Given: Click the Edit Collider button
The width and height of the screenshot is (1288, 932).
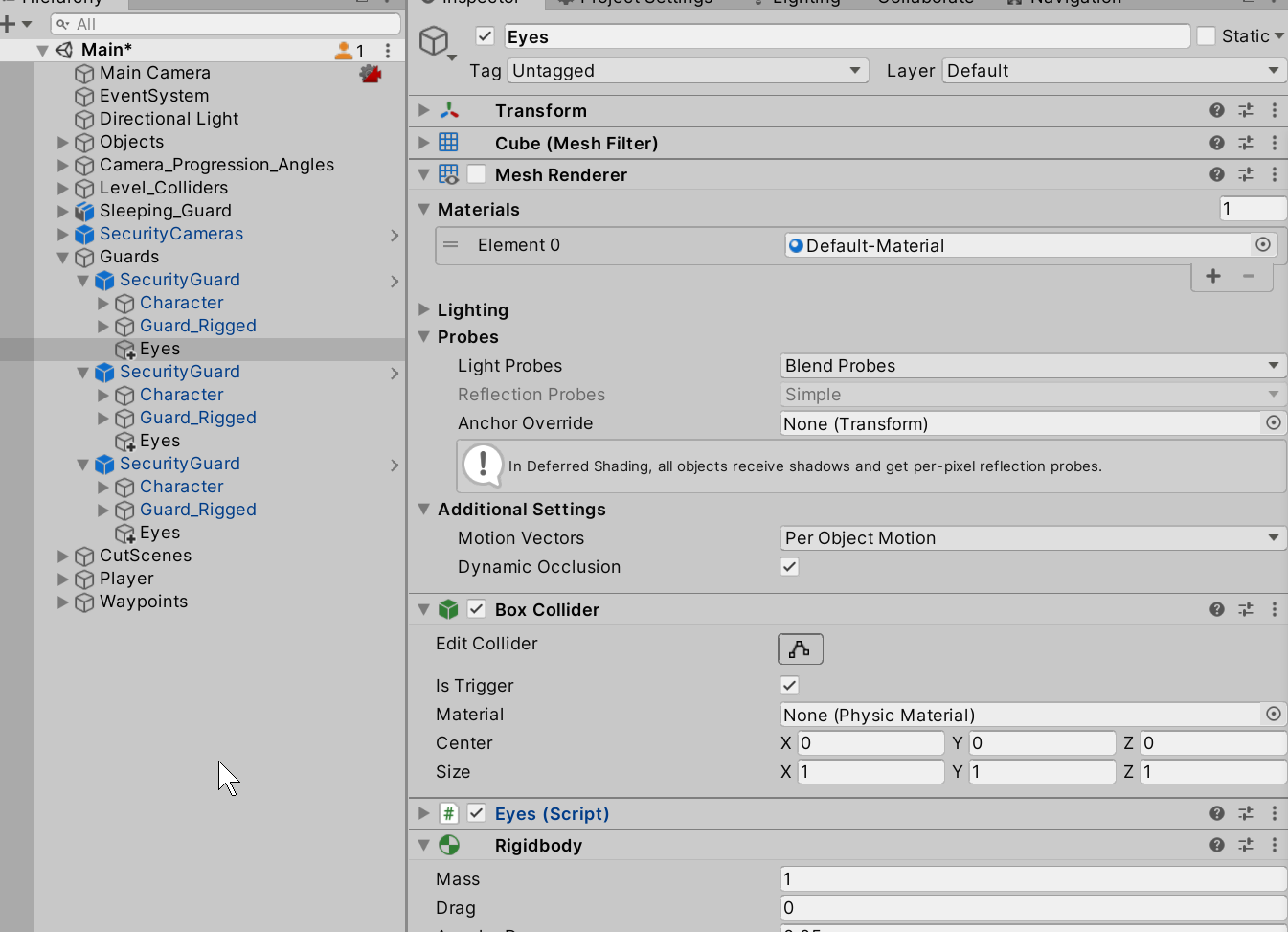Looking at the screenshot, I should point(801,648).
